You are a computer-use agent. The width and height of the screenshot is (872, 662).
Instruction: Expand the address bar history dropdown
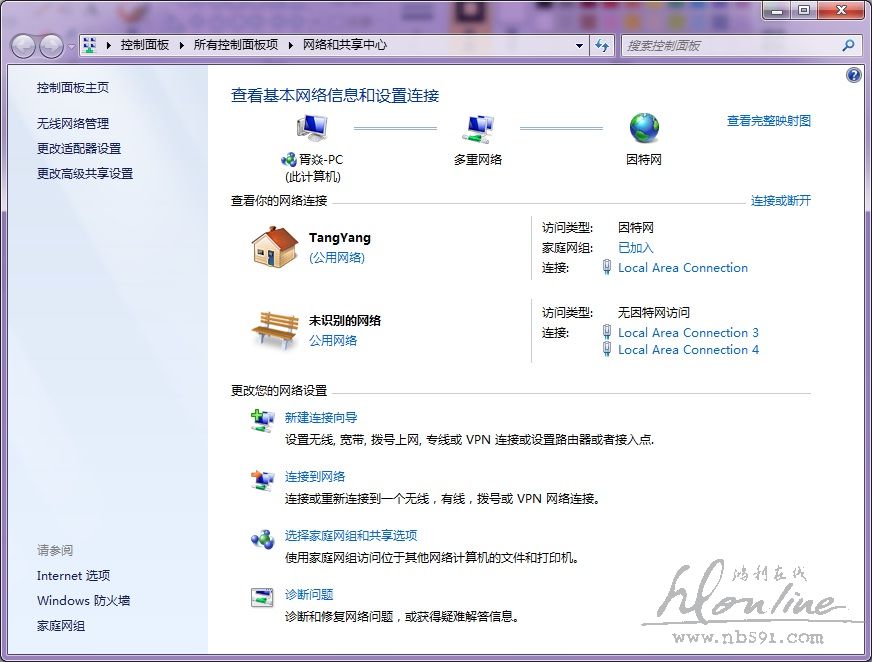coord(579,45)
